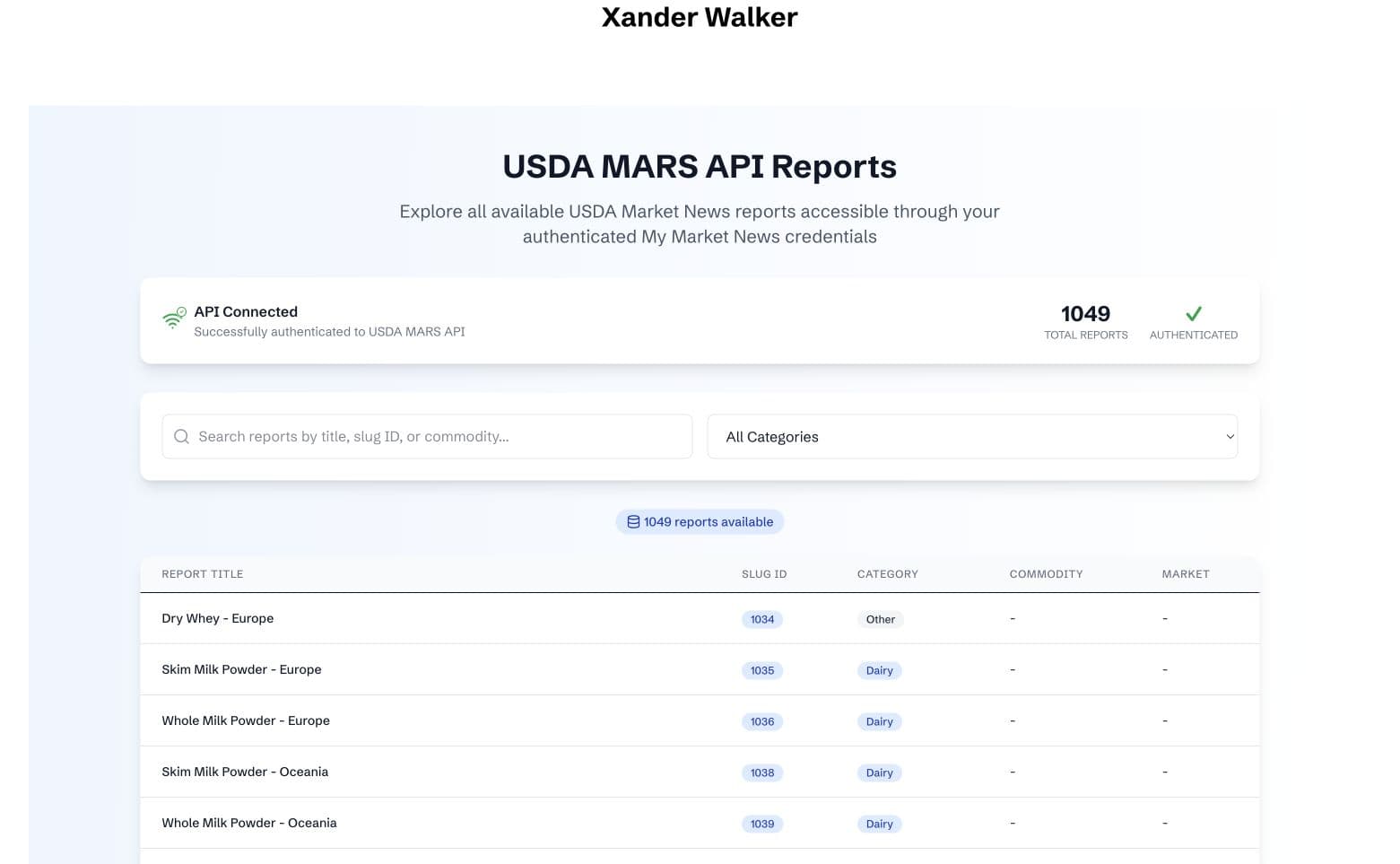Click 'Successfully authenticated to USDA MARS API' text
1400x864 pixels.
(x=329, y=332)
